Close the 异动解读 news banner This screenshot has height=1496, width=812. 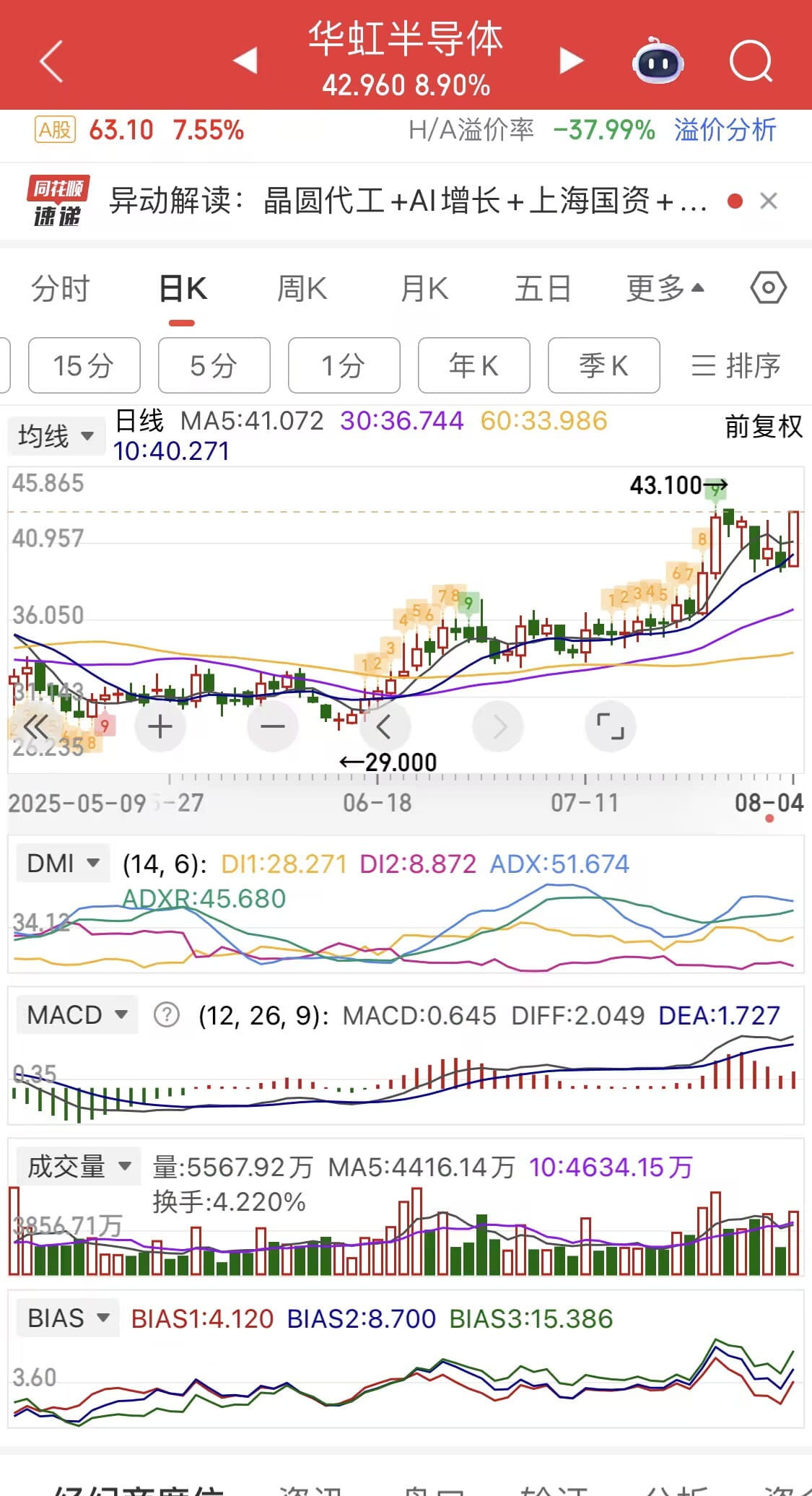click(769, 201)
